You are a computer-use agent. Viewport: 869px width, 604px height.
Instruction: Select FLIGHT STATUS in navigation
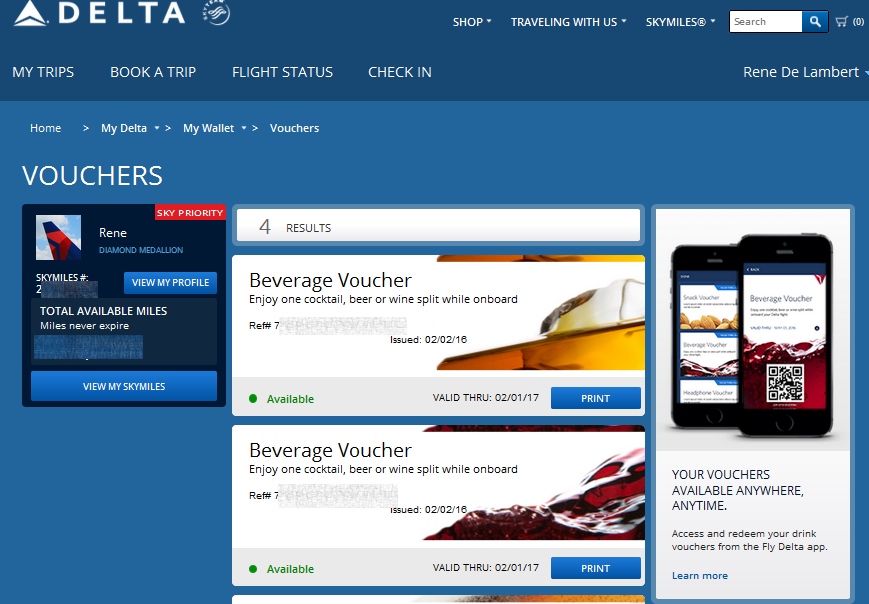click(282, 72)
